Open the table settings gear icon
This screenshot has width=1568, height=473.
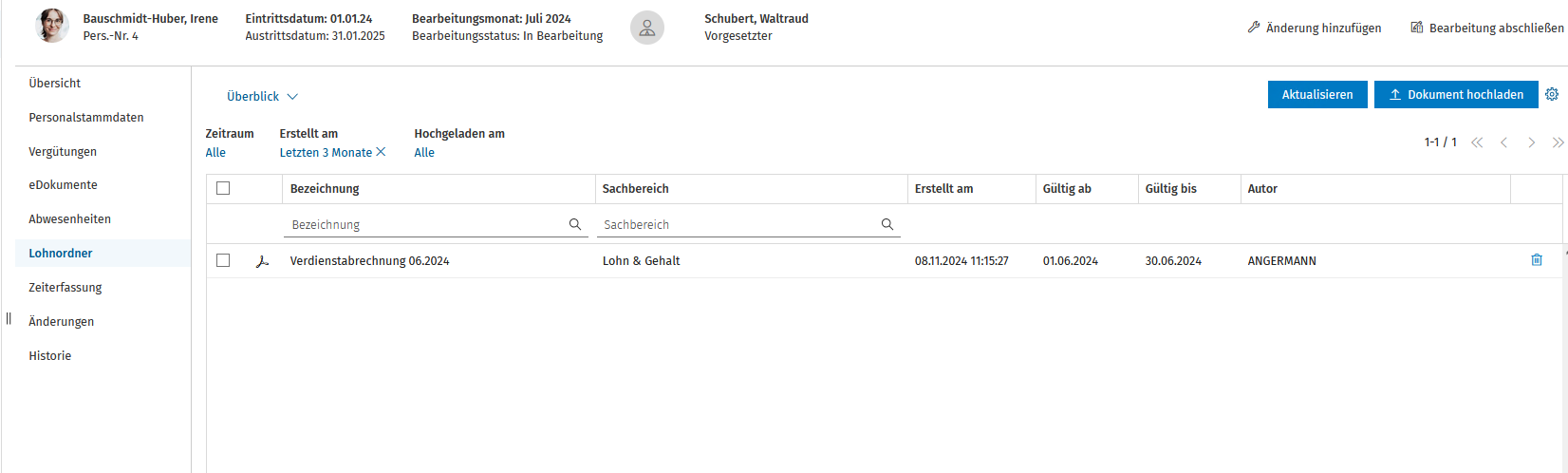pos(1552,94)
